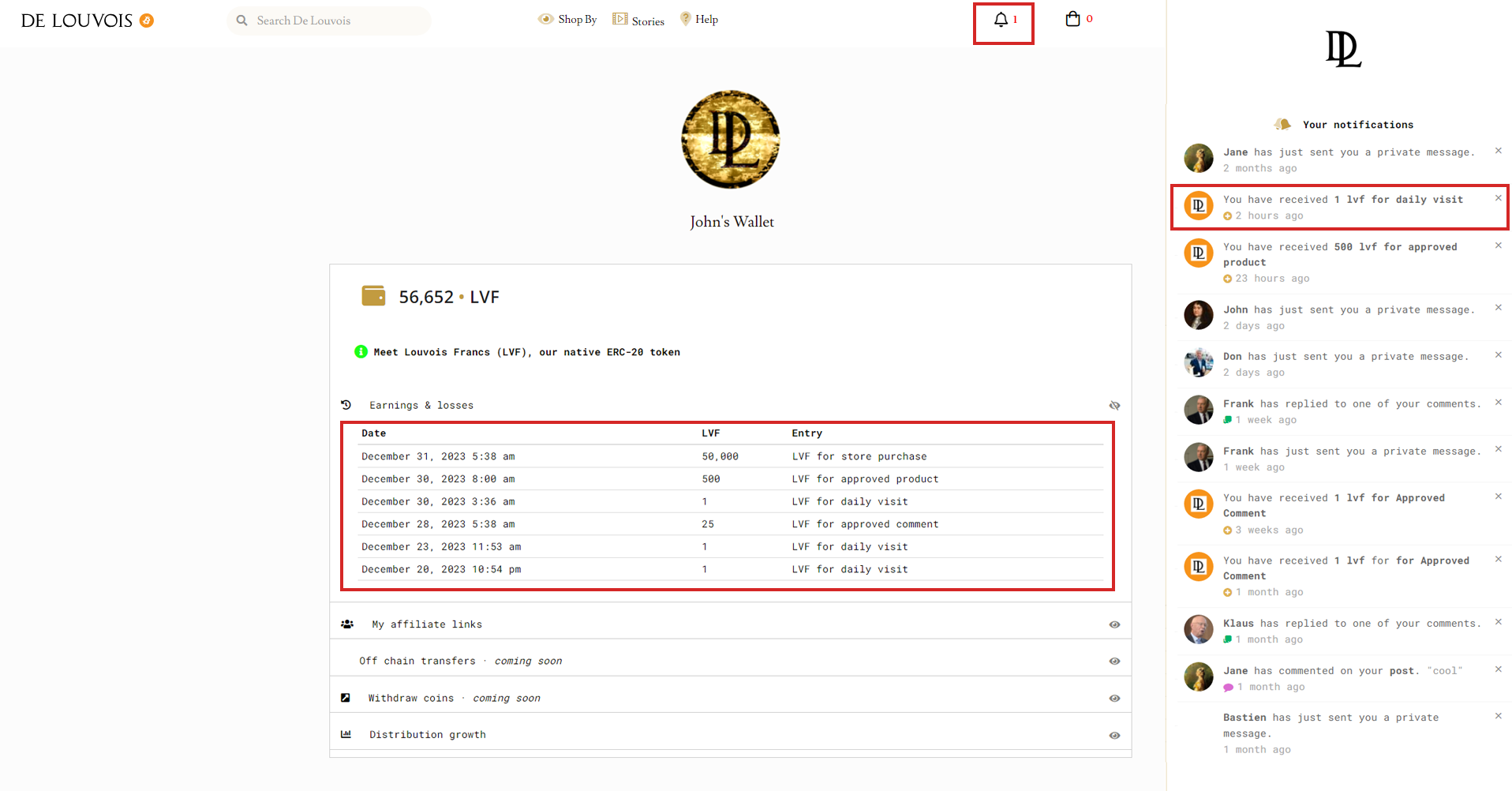Click the Withdraw coins arrow icon
1512x791 pixels.
(346, 698)
